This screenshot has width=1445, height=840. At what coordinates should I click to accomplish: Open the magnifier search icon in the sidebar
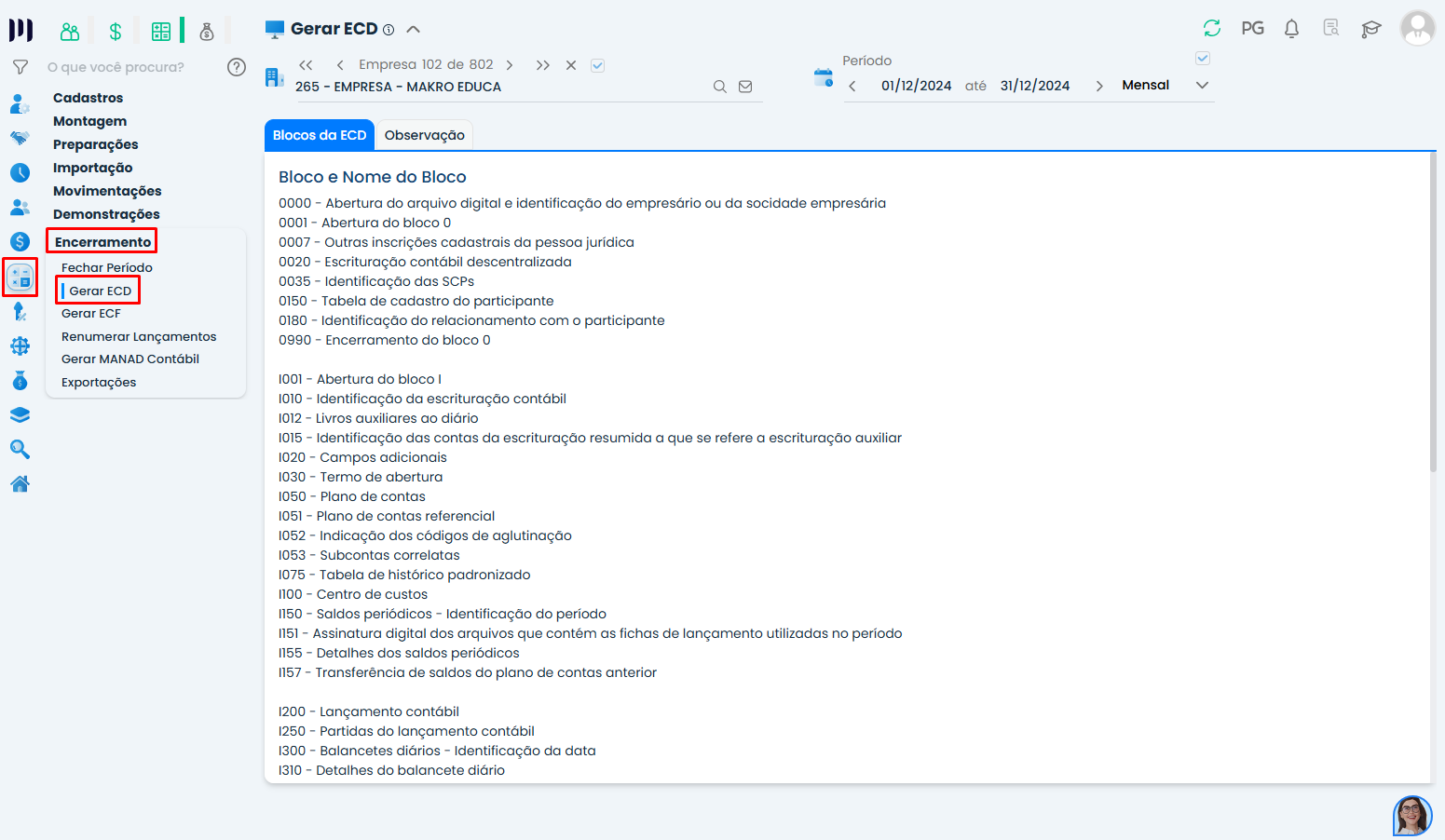[20, 449]
